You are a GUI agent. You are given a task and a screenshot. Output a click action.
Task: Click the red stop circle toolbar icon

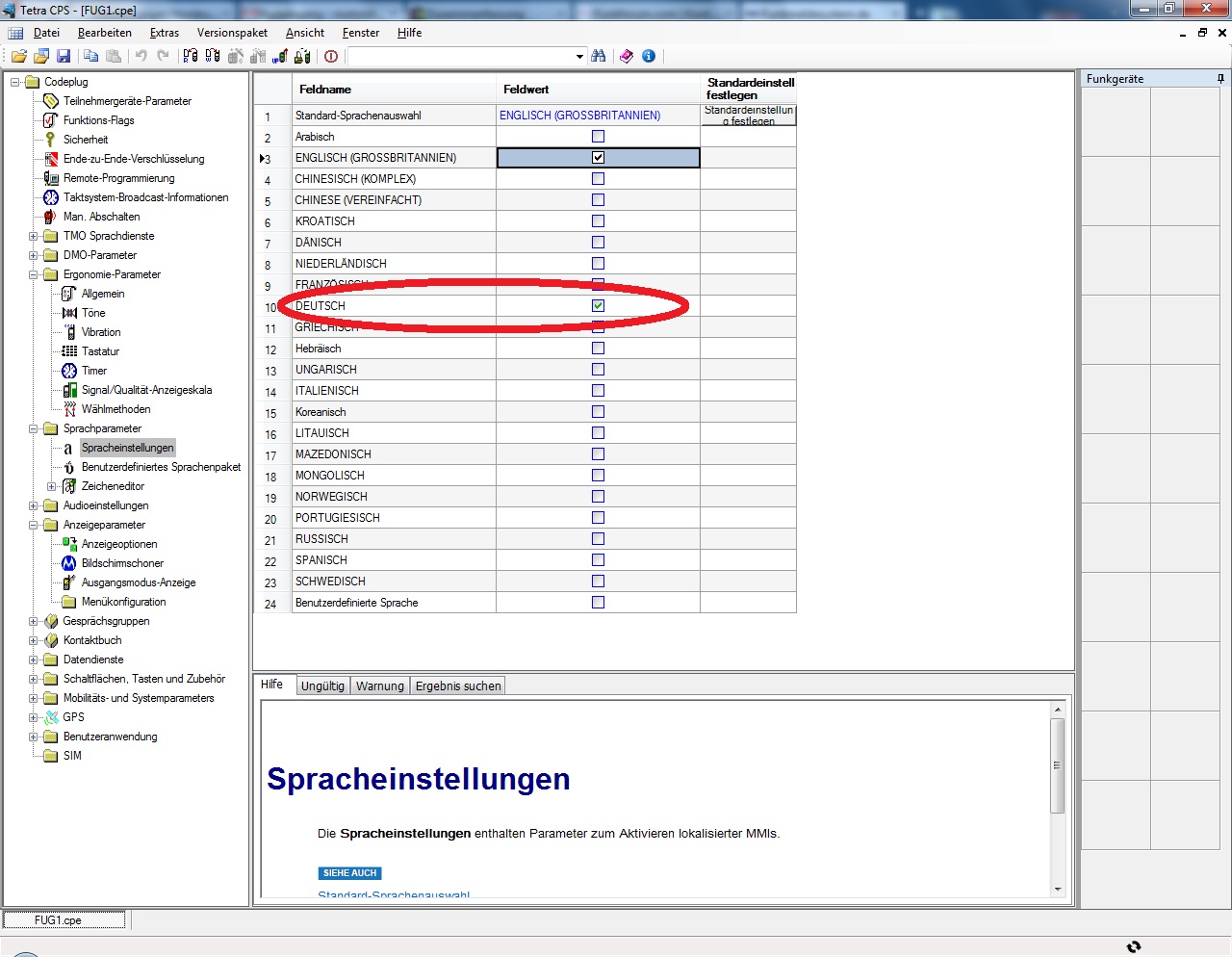pos(331,57)
